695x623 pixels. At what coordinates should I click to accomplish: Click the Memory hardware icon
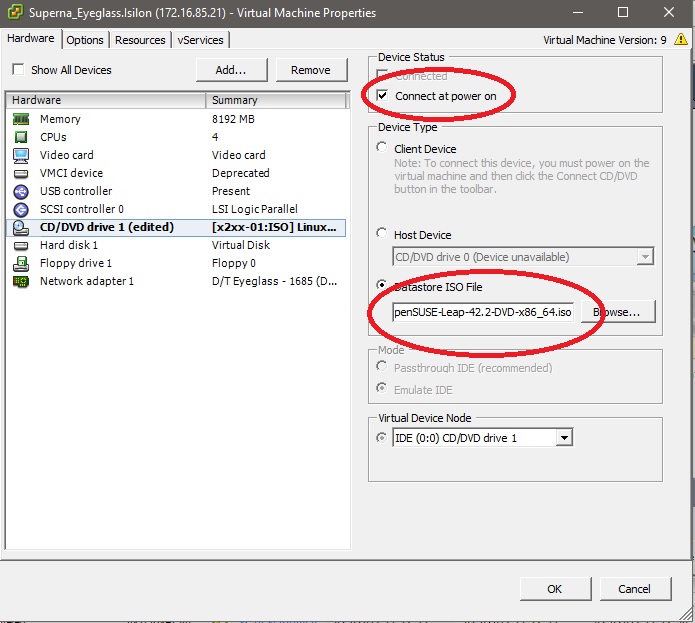(x=21, y=119)
